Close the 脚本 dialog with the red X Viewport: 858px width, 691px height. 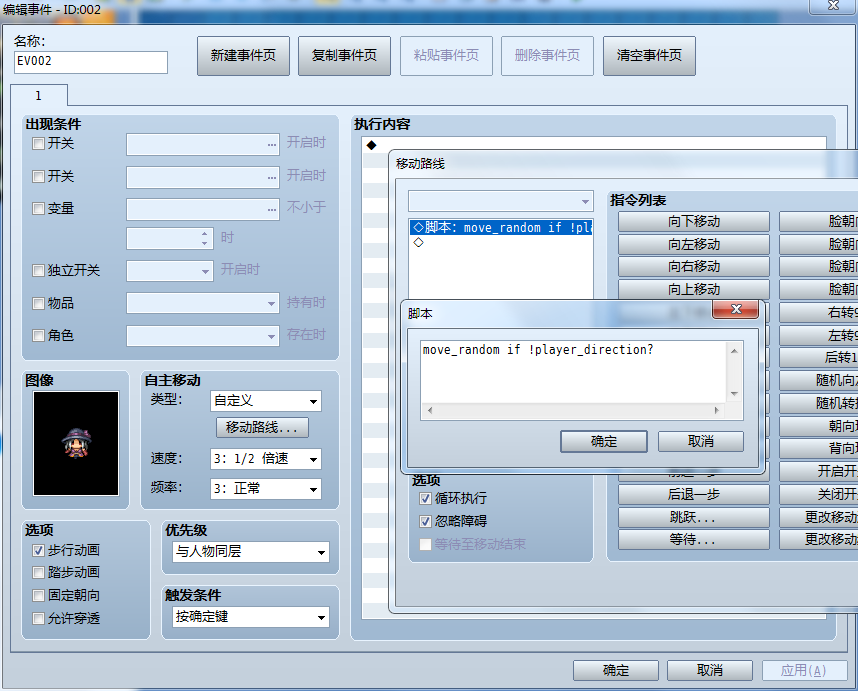[735, 309]
